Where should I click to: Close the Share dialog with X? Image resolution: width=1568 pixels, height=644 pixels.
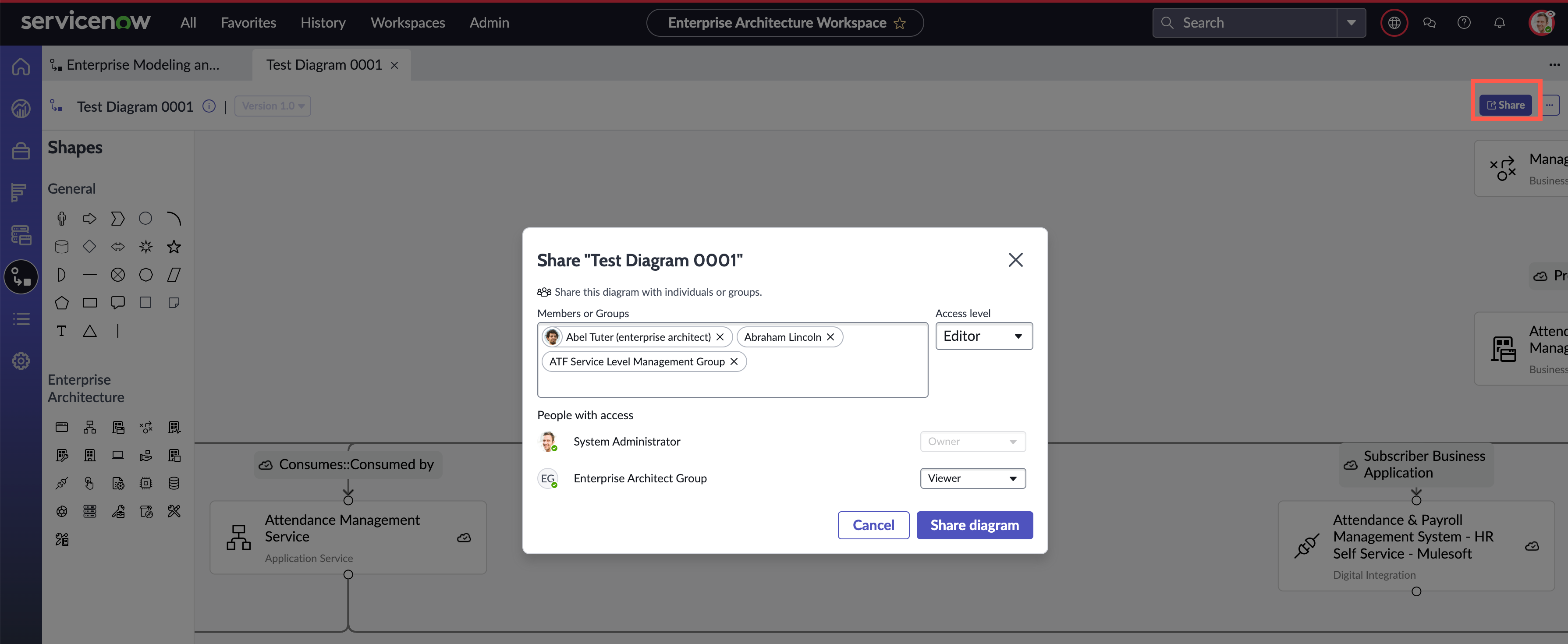[x=1015, y=260]
